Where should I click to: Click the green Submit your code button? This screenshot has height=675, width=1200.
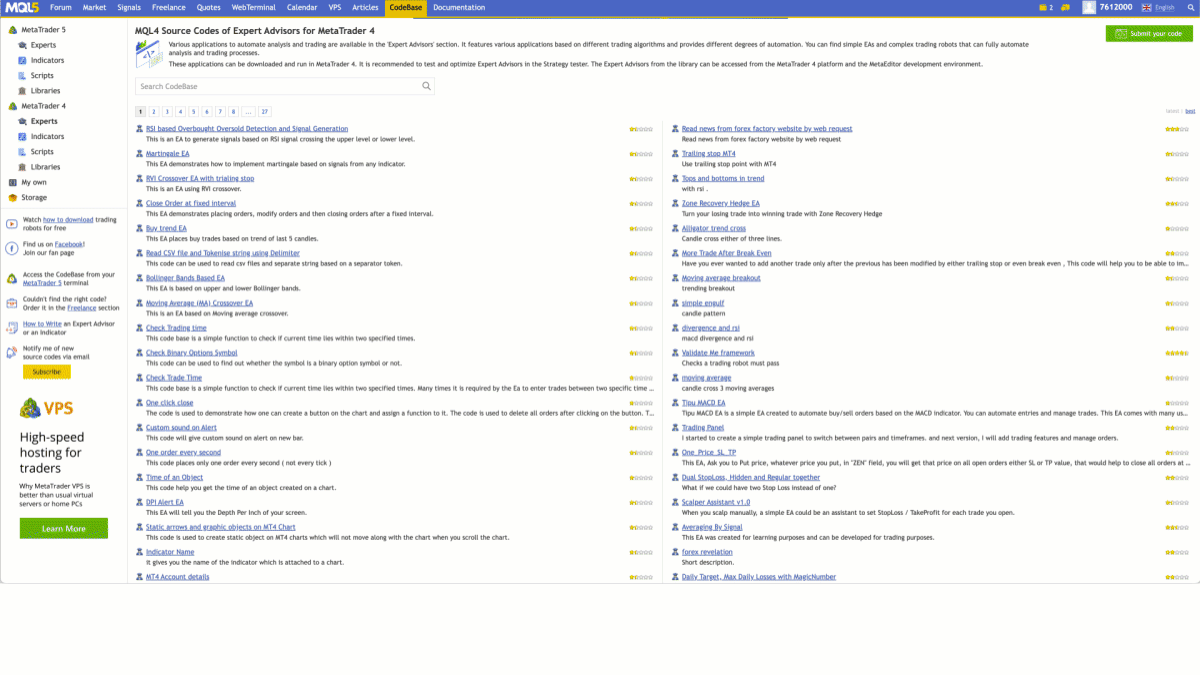click(1149, 33)
